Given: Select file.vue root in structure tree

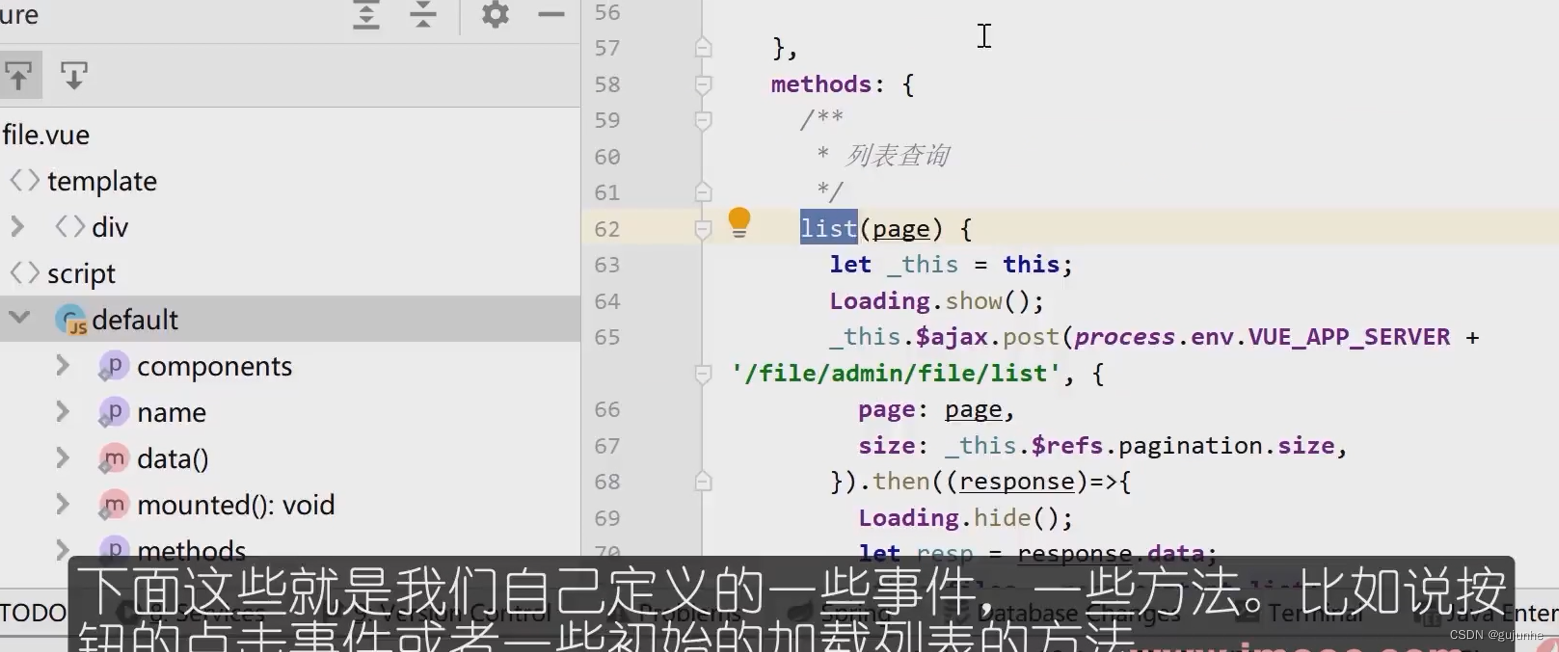Looking at the screenshot, I should 46,135.
